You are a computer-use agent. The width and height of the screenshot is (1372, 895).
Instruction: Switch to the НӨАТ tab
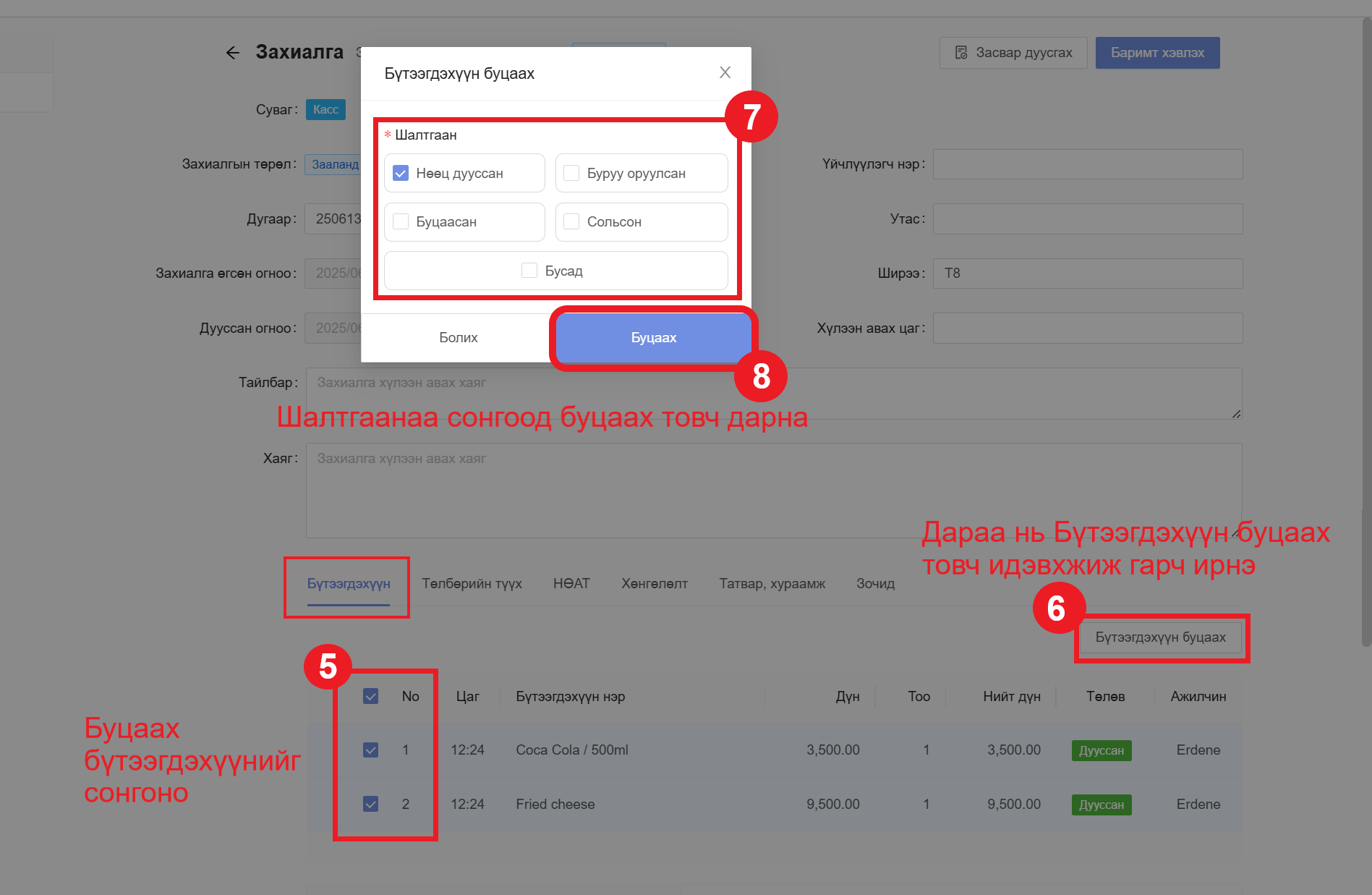[571, 584]
